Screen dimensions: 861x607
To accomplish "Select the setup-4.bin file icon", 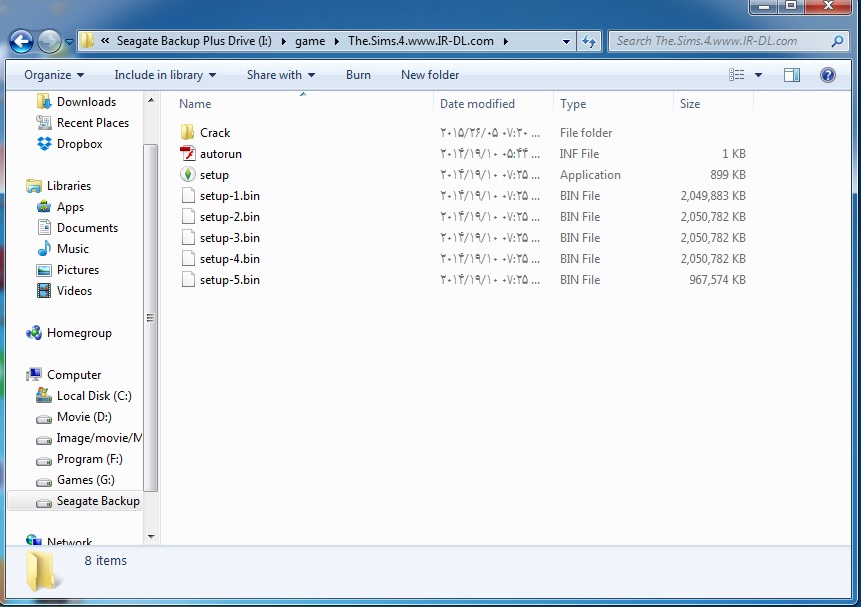I will (188, 258).
